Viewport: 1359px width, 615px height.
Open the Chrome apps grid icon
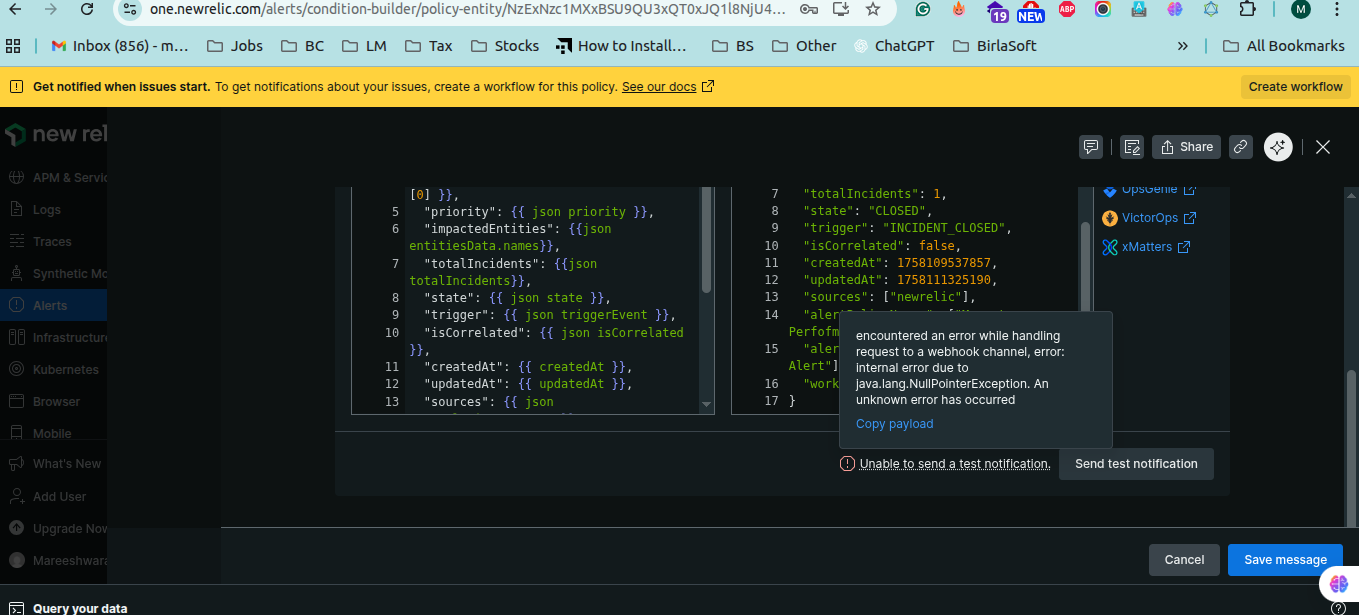[x=13, y=46]
